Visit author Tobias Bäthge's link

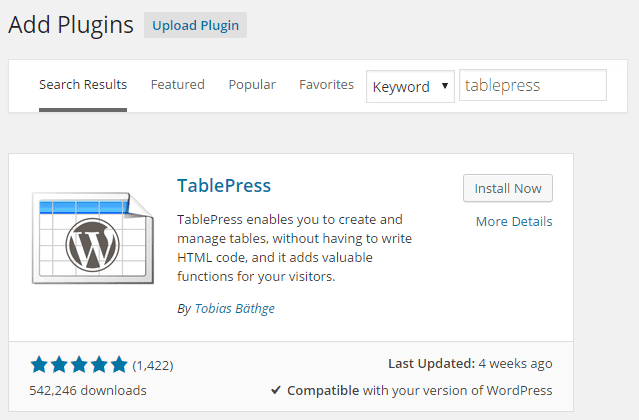[234, 308]
